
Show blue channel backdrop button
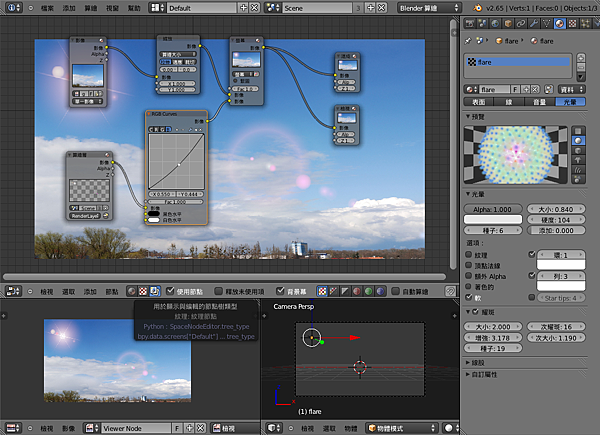(380, 292)
